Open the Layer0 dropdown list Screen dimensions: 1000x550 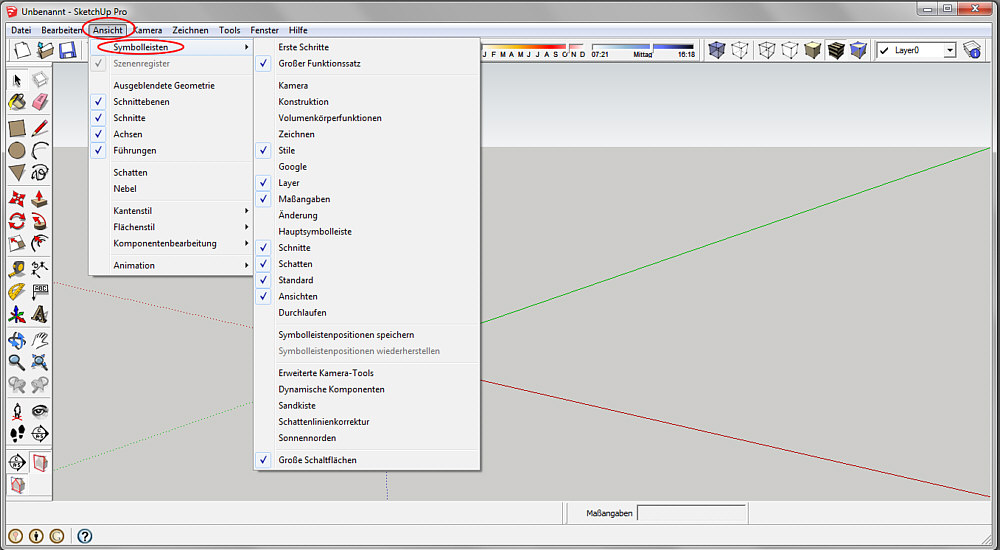pyautogui.click(x=949, y=50)
